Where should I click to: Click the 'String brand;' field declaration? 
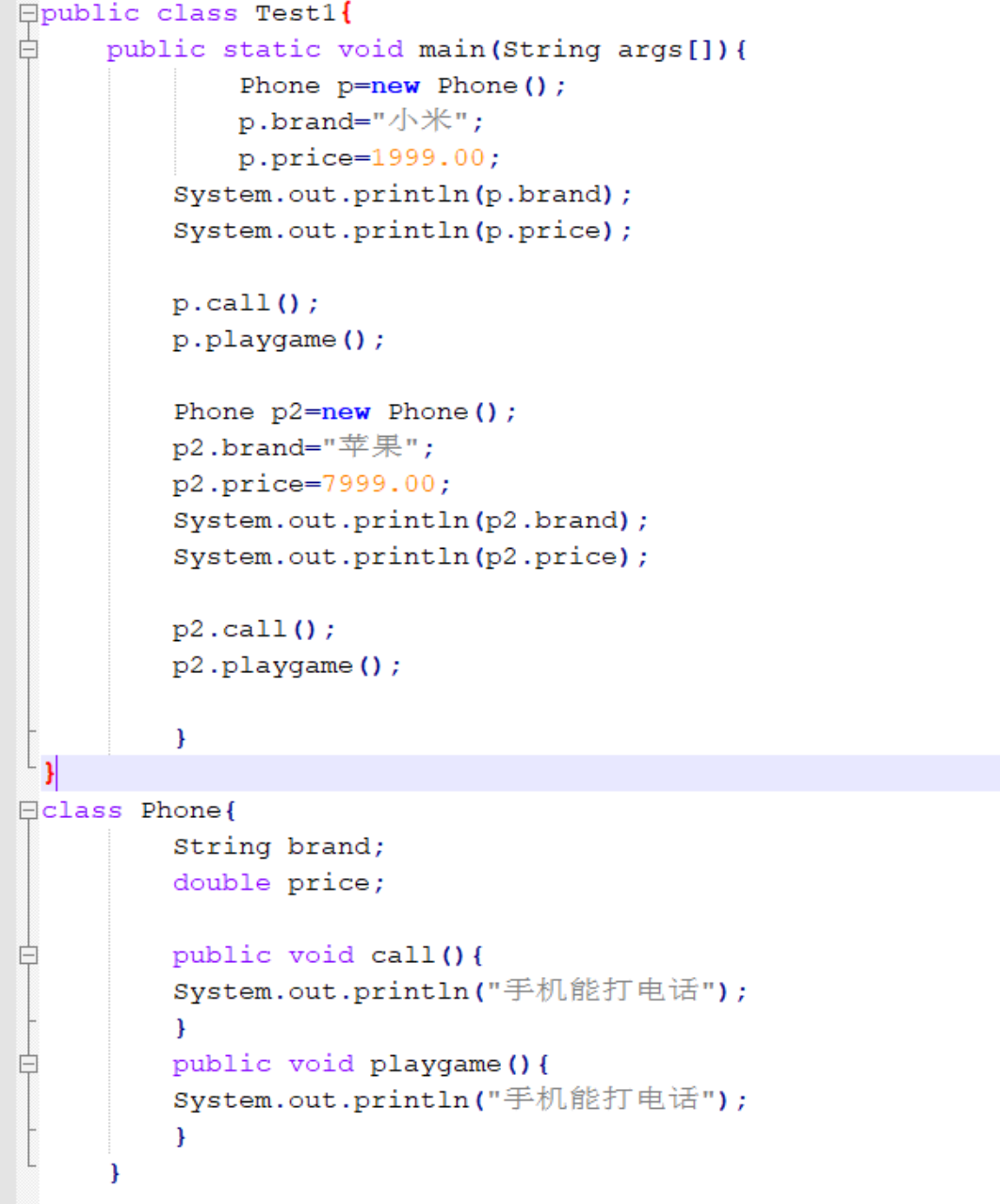coord(279,846)
